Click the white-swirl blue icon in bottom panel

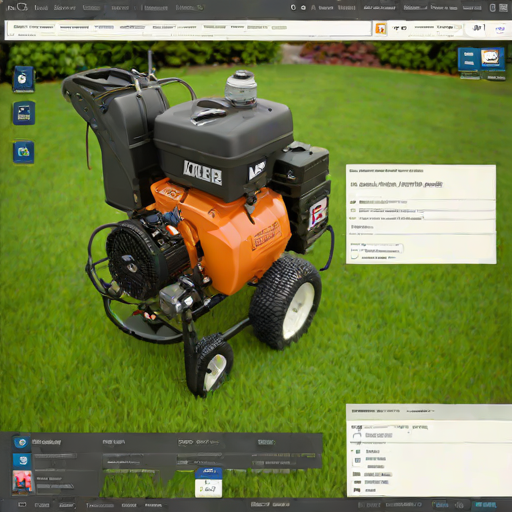click(22, 461)
